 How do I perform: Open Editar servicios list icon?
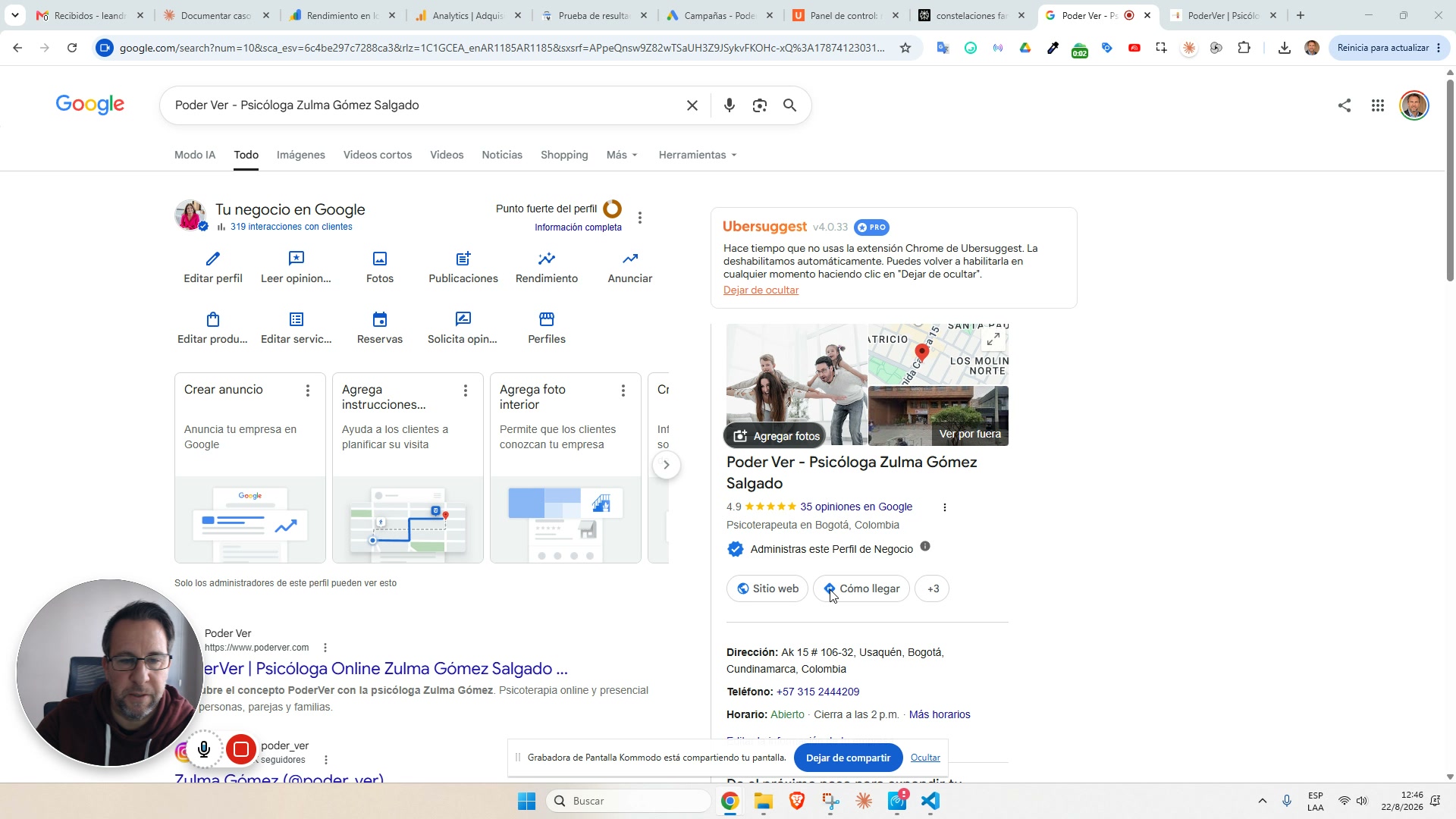coord(297,319)
